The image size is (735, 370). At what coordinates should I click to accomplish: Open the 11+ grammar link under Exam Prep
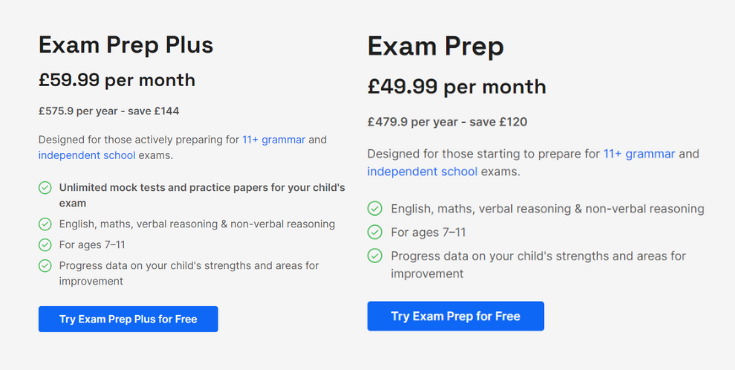coord(639,154)
